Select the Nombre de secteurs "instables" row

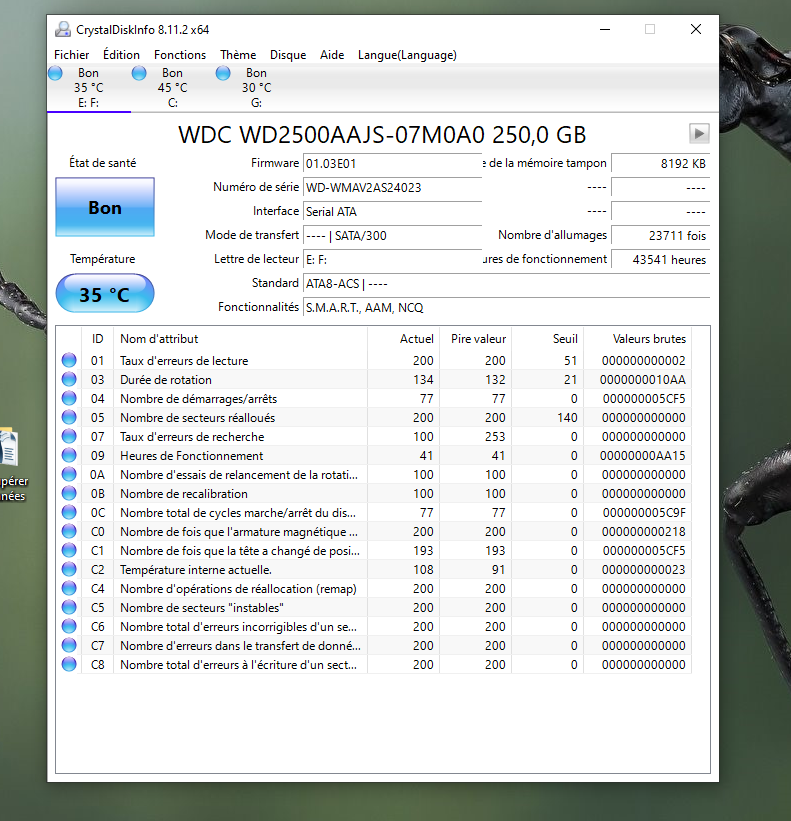pos(374,607)
